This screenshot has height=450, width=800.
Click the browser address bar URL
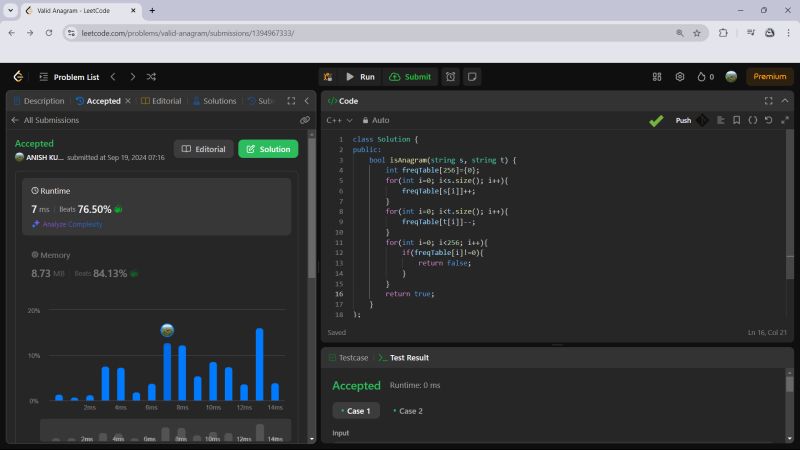pyautogui.click(x=188, y=33)
